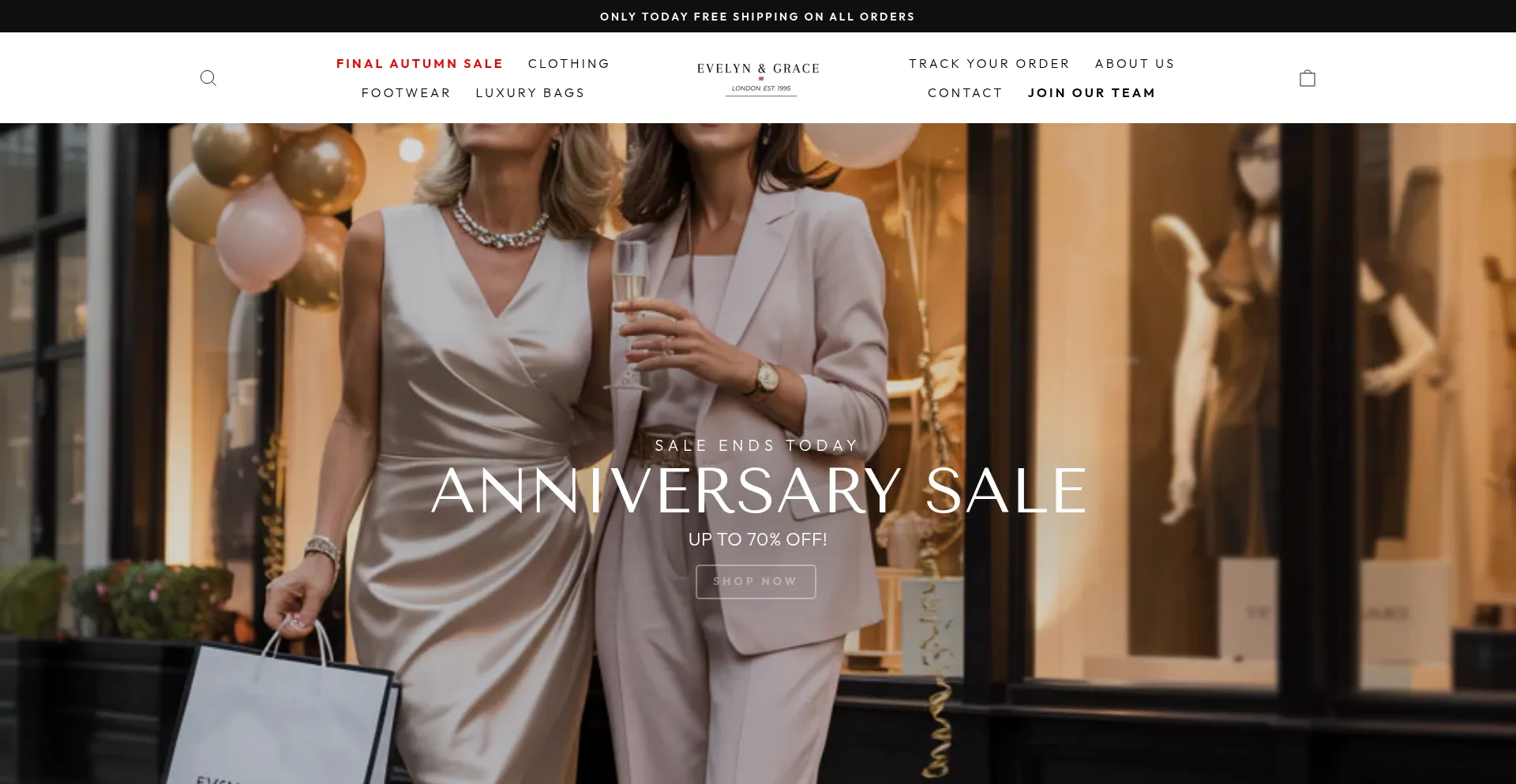The image size is (1516, 784).
Task: Click the champagne glass in hero image
Action: pyautogui.click(x=630, y=316)
